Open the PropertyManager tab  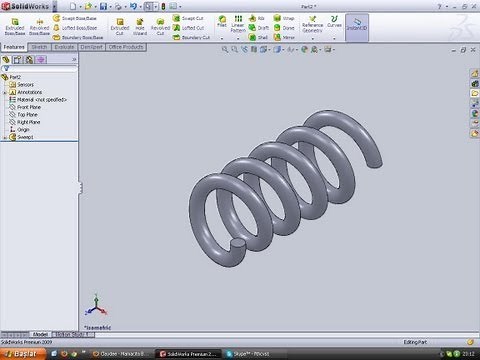[17, 60]
